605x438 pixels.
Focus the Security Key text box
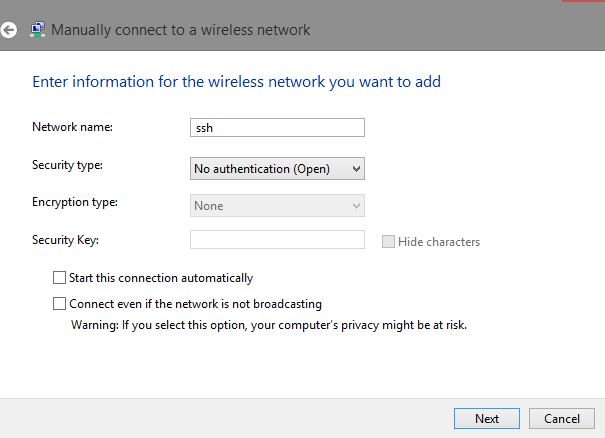point(277,240)
